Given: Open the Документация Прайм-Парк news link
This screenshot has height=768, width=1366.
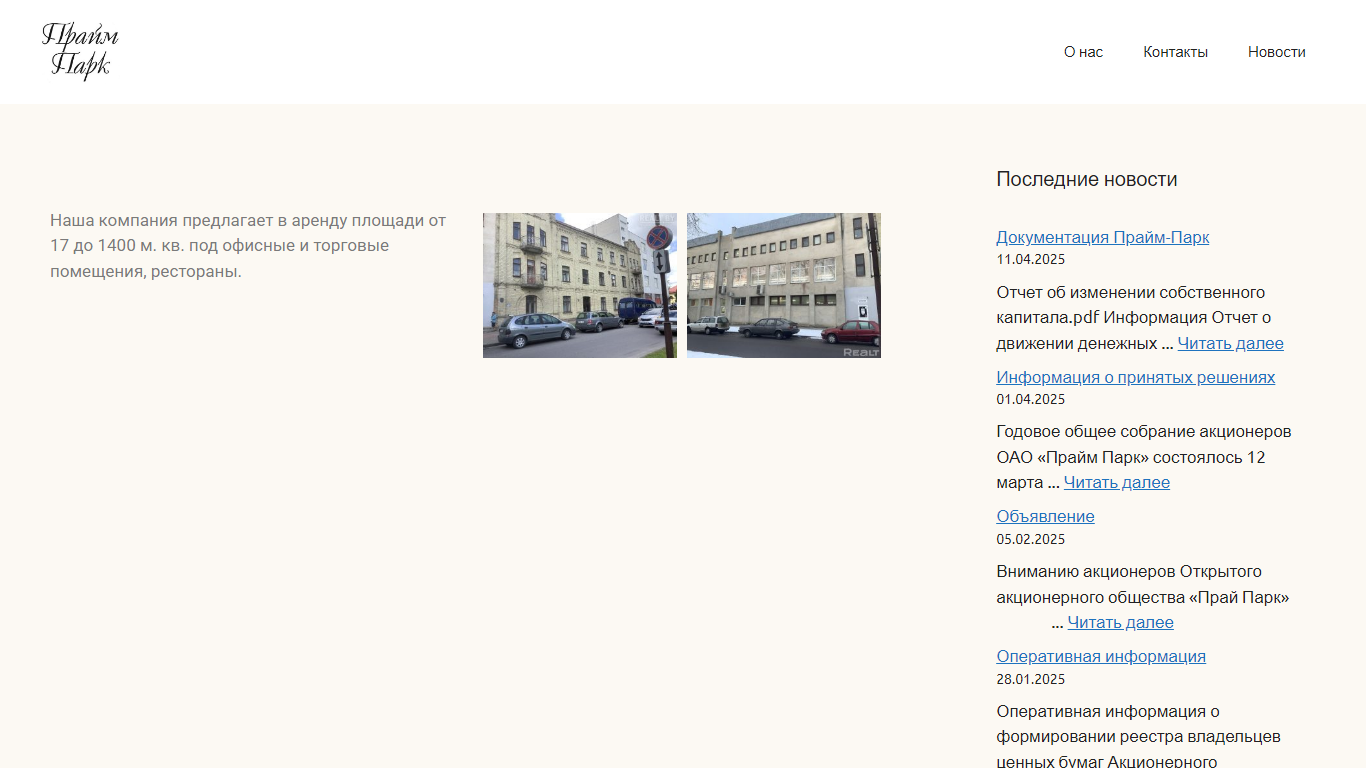Looking at the screenshot, I should pyautogui.click(x=1102, y=237).
